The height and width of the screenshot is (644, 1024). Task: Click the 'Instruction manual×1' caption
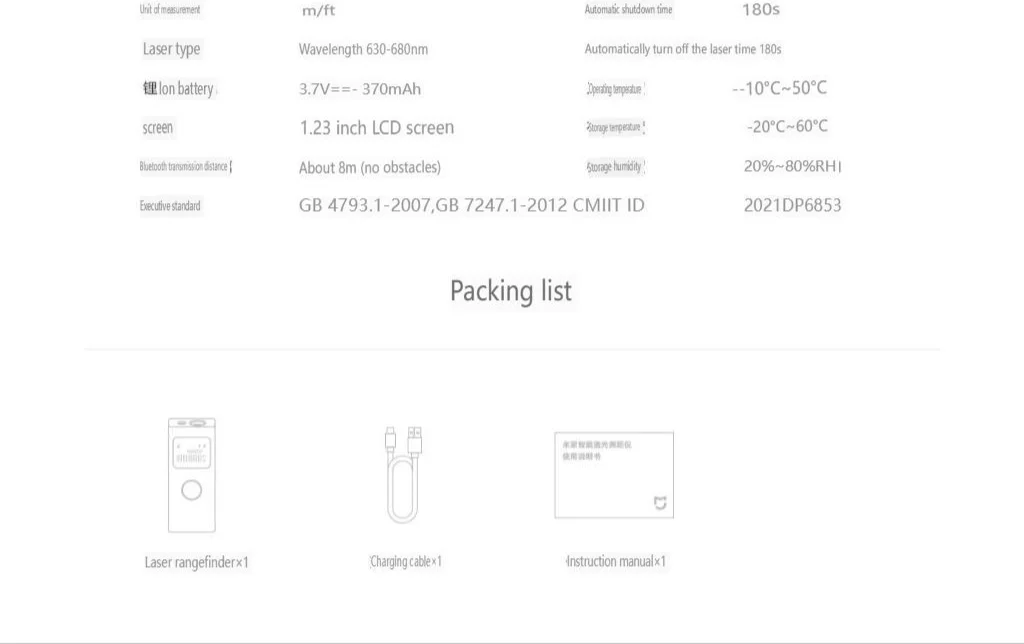click(615, 561)
